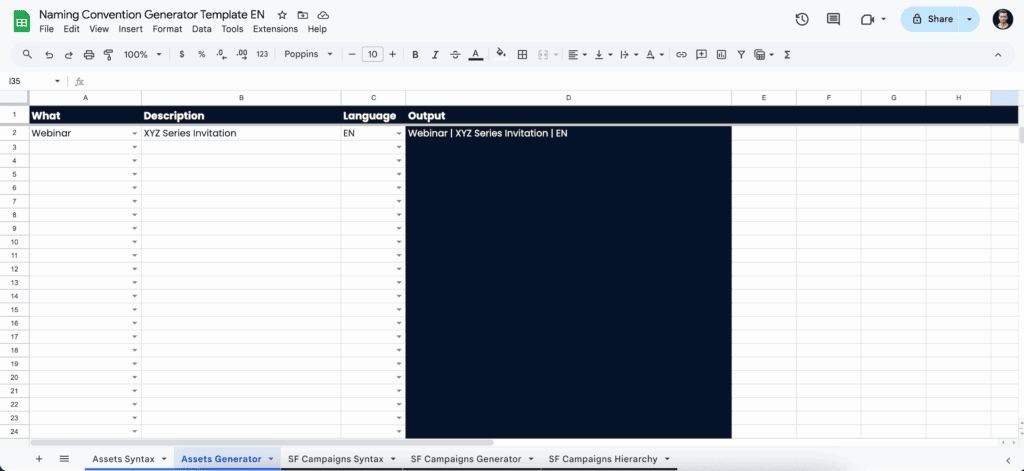Viewport: 1024px width, 471px height.
Task: Open the all sheets list button
Action: 64,459
